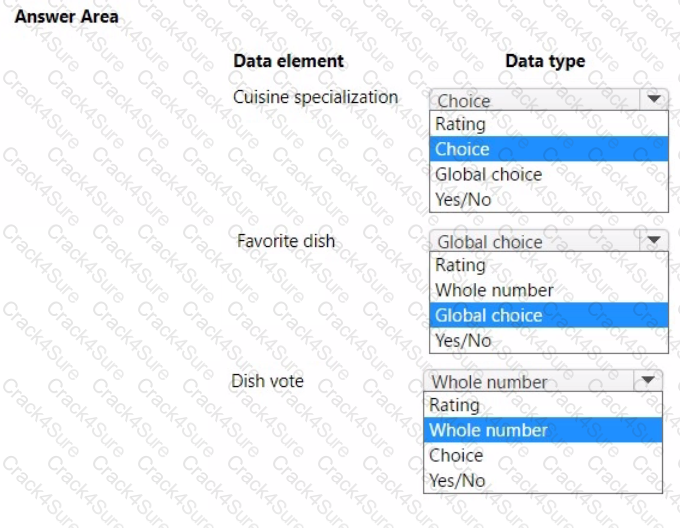Click the Favorite dish dropdown arrow

click(x=653, y=240)
